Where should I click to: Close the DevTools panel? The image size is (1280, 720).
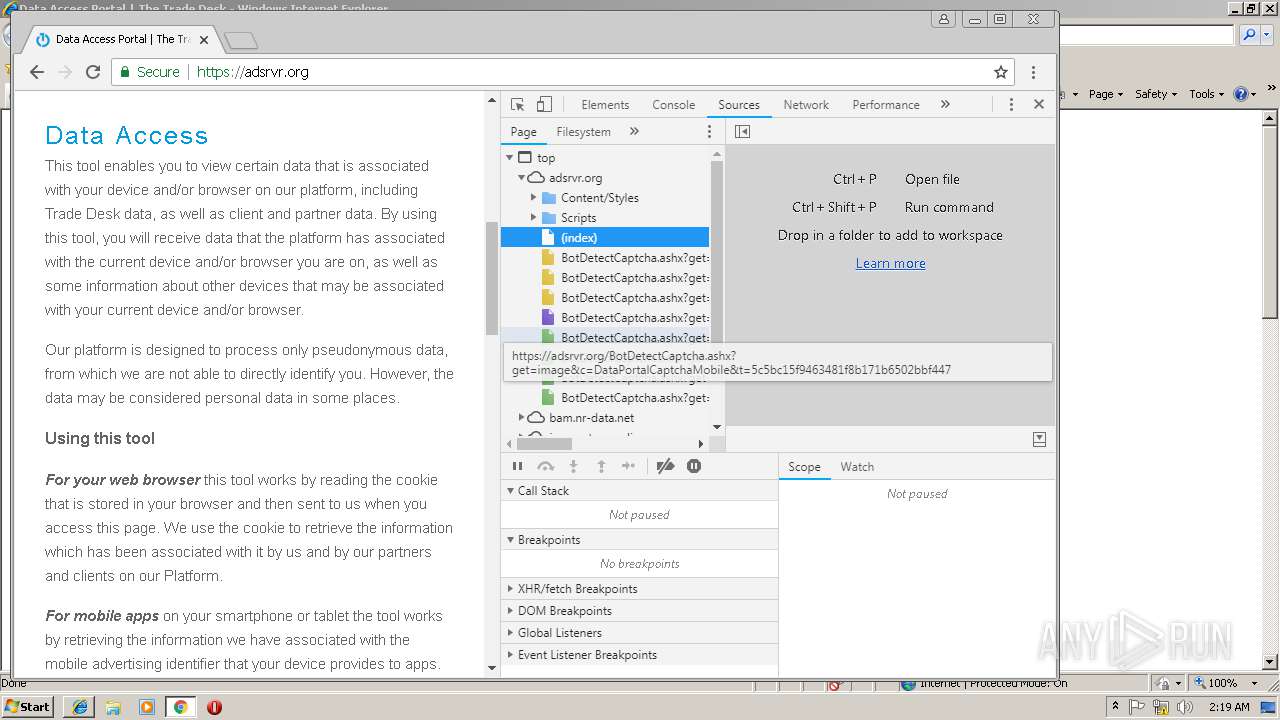click(x=1039, y=104)
